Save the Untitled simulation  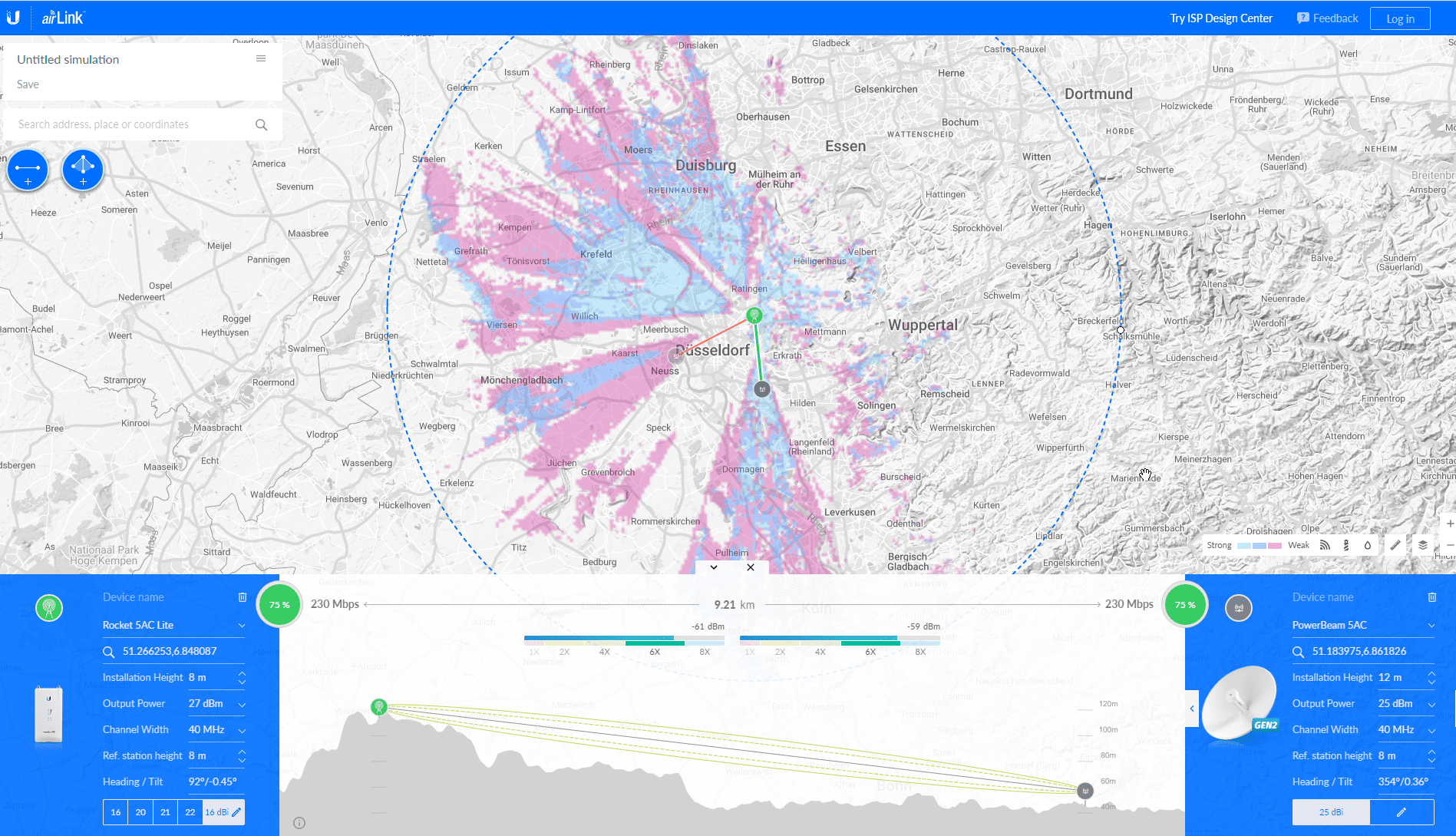pyautogui.click(x=28, y=84)
